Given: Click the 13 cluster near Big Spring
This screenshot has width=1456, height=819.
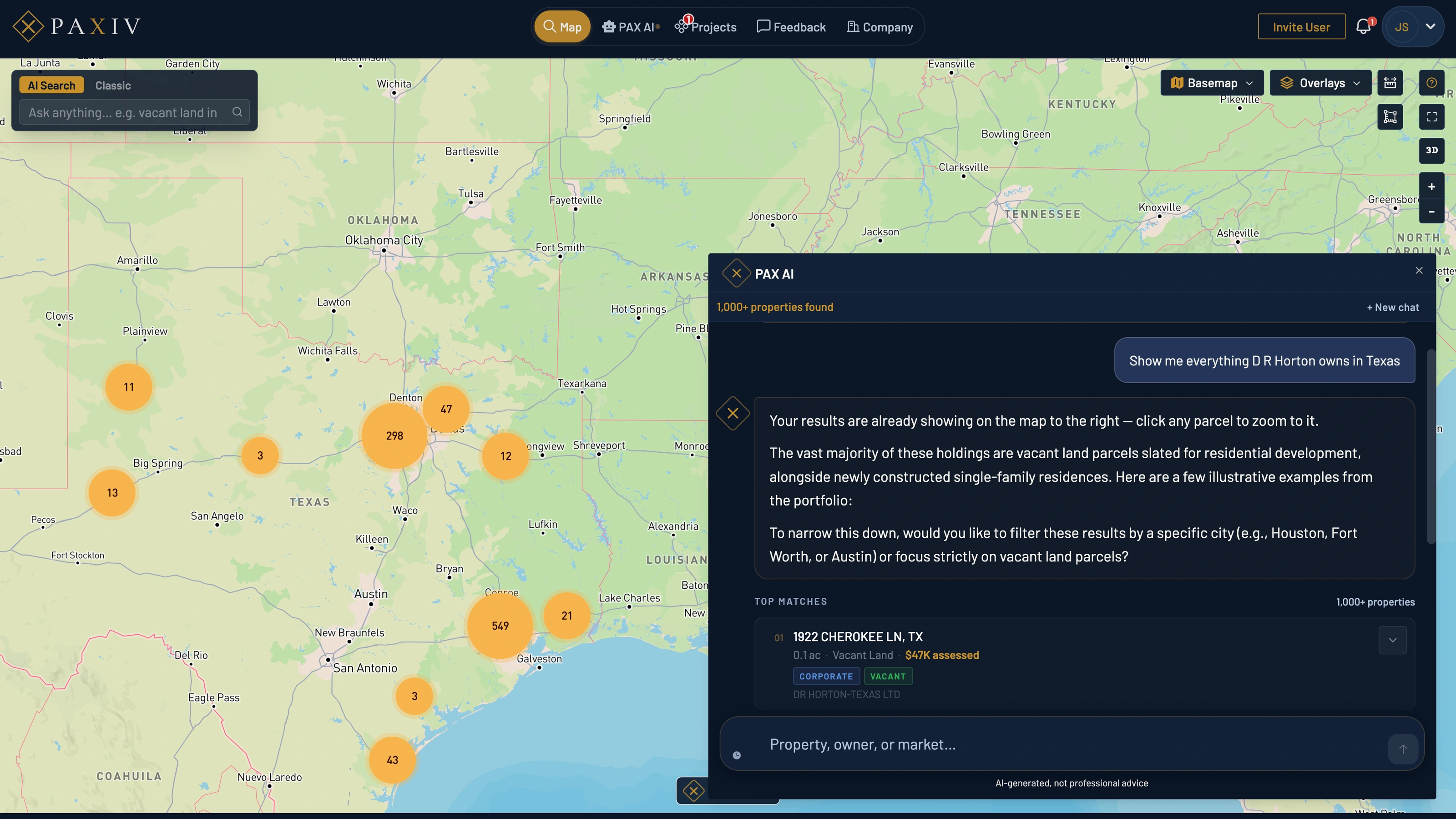Looking at the screenshot, I should tap(112, 493).
